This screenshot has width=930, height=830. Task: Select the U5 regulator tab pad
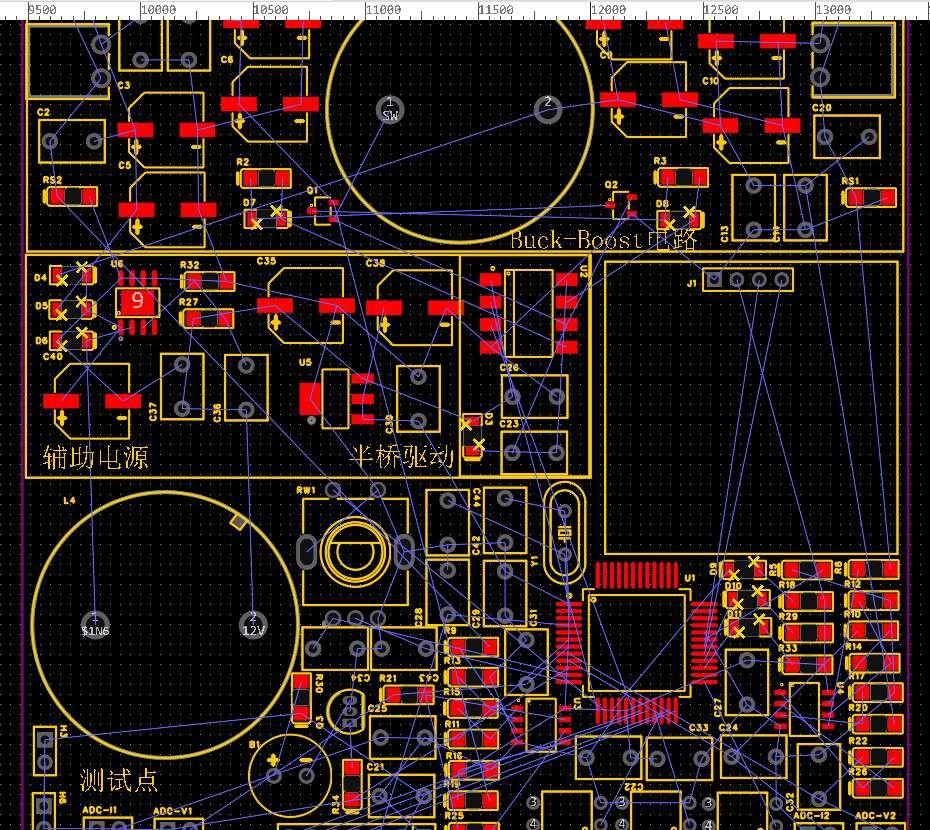click(310, 398)
